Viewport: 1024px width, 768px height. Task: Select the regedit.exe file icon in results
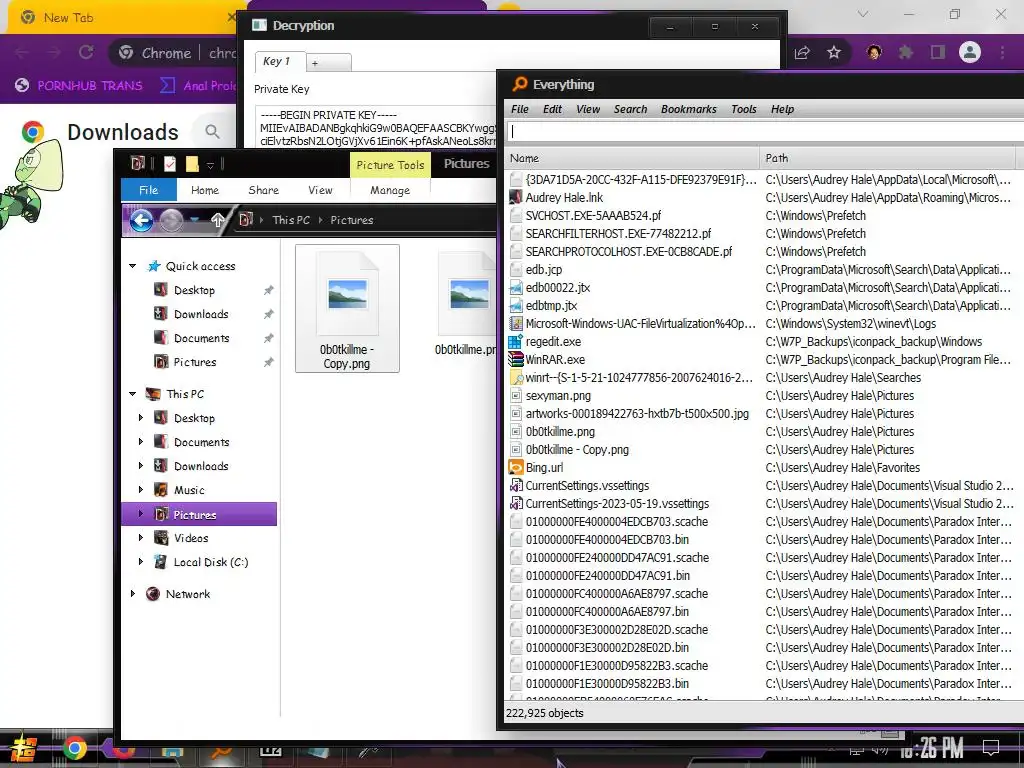(x=516, y=342)
